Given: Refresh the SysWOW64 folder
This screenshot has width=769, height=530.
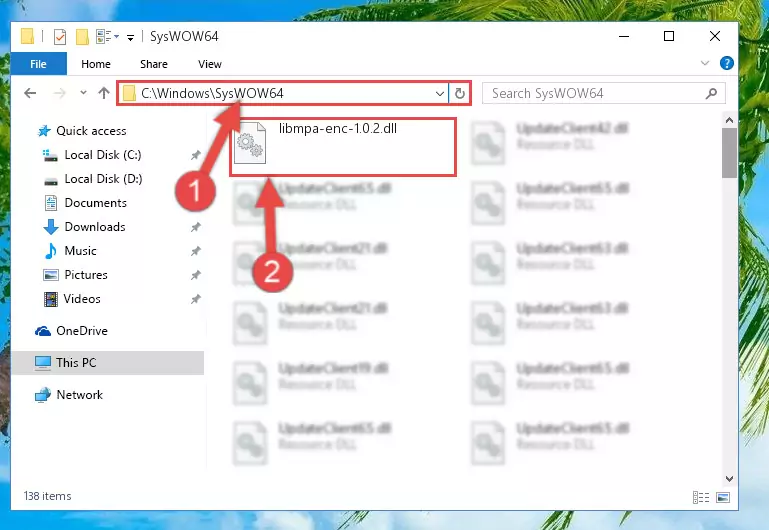Looking at the screenshot, I should [460, 93].
